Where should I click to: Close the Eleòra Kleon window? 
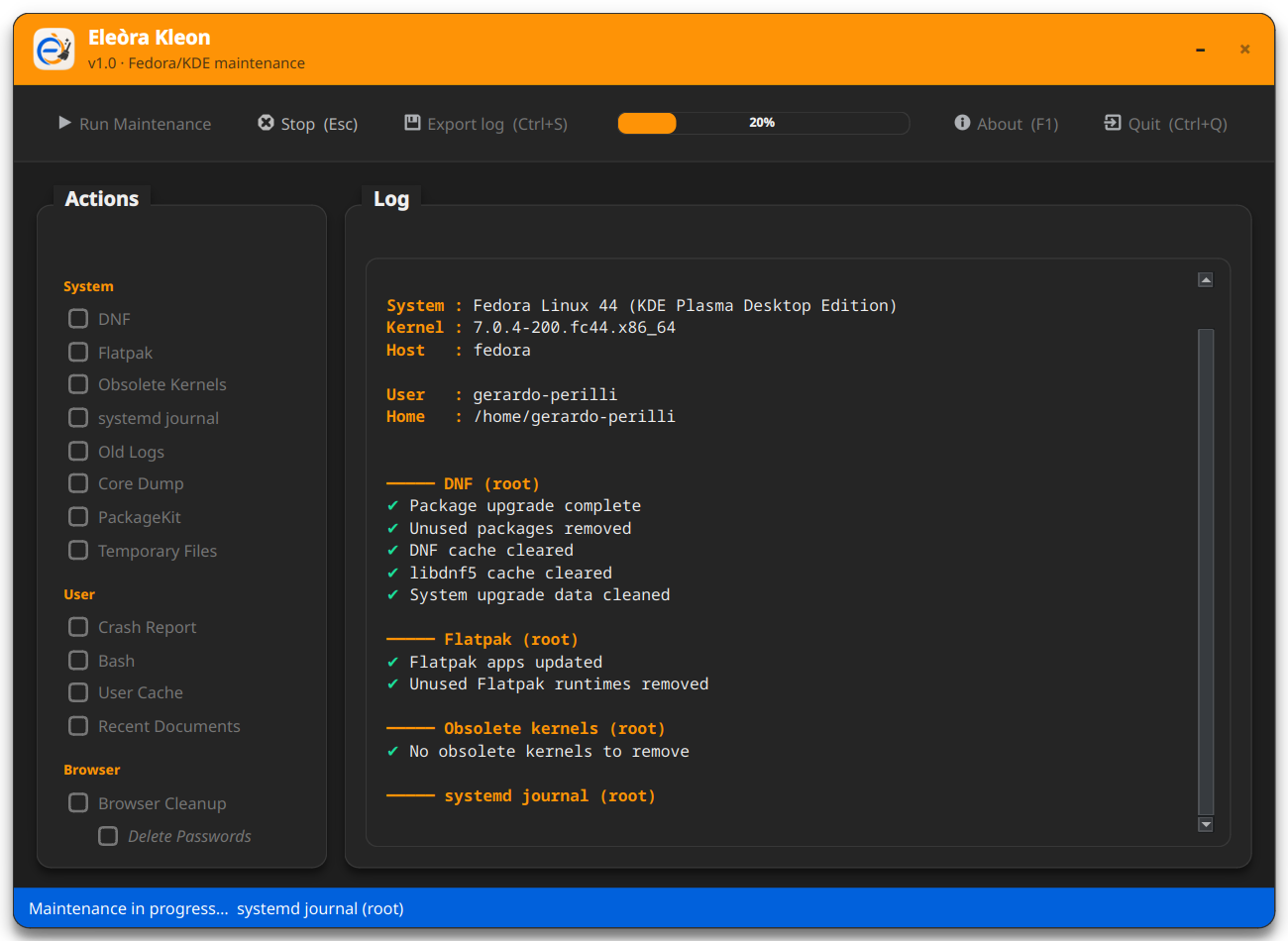pos(1244,50)
